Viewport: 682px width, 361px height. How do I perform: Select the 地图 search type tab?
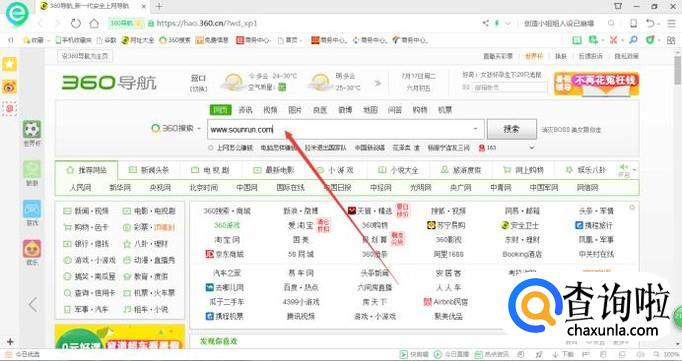[x=370, y=110]
